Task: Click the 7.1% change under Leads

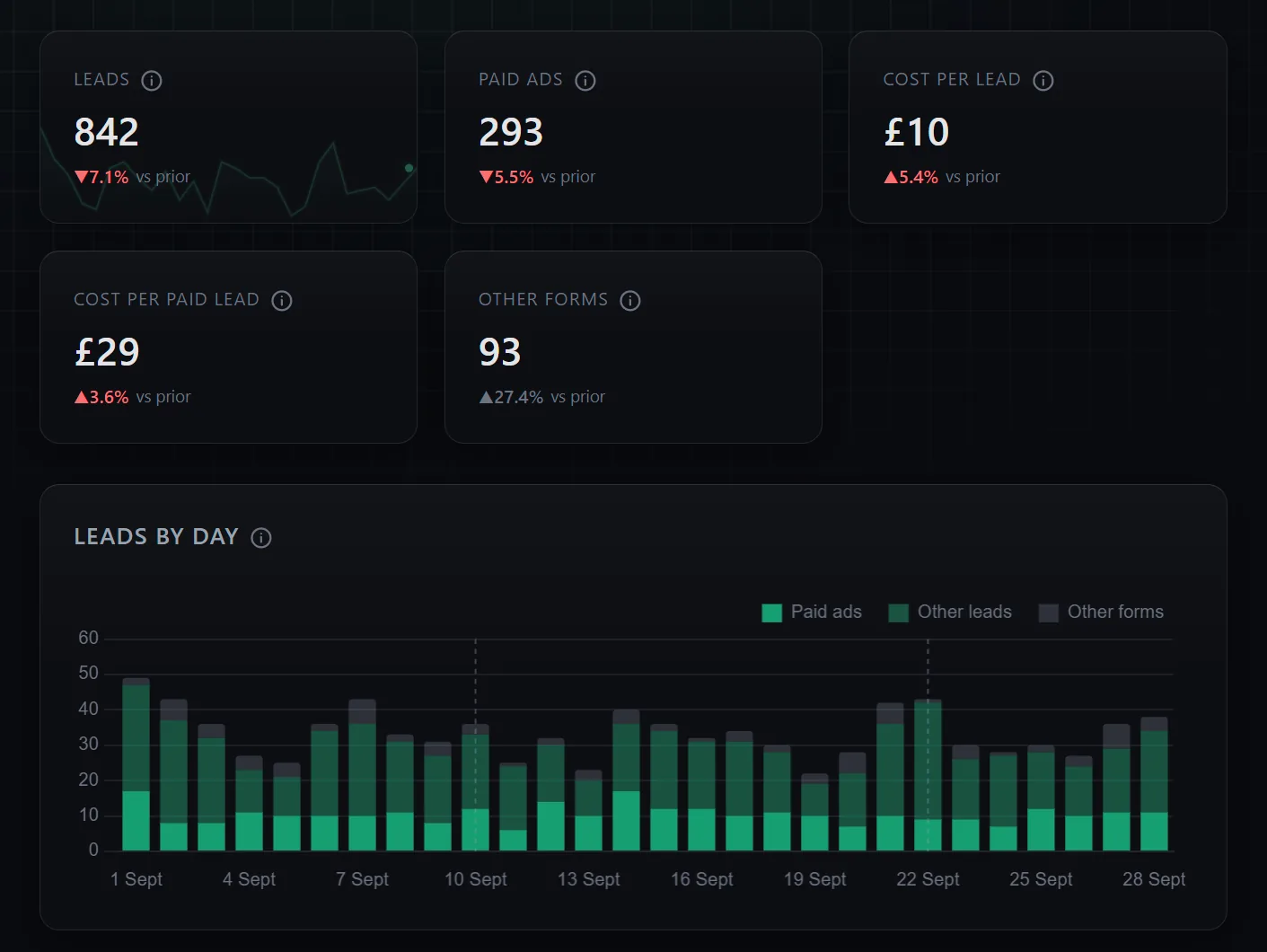Action: 101,177
